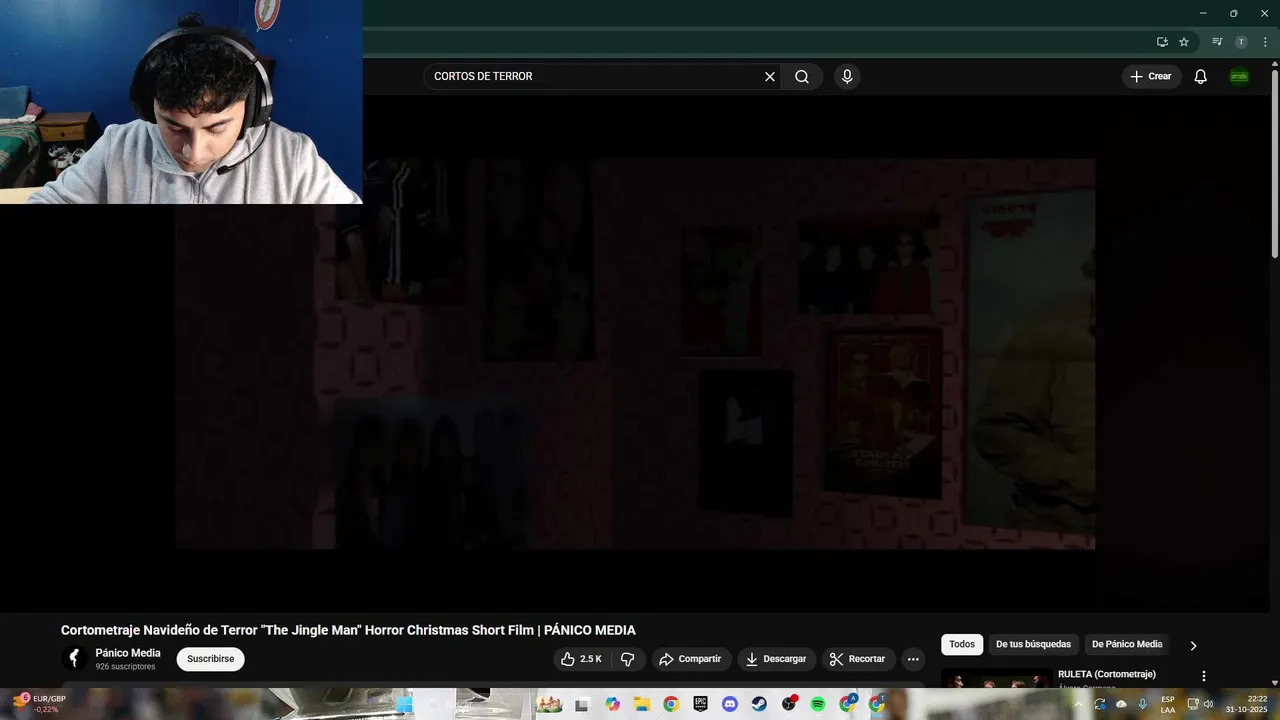Image resolution: width=1280 pixels, height=720 pixels.
Task: Click the video player to pause playback
Action: click(636, 353)
